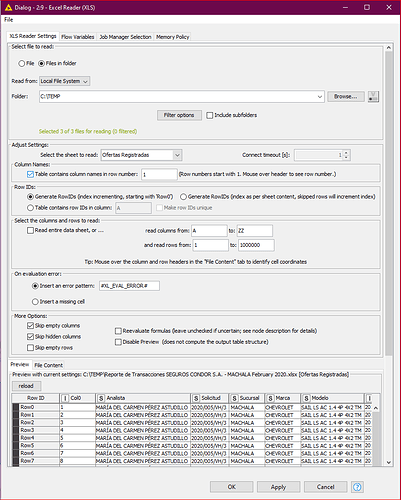Click the S type icon of Sucursal column

tap(235, 398)
